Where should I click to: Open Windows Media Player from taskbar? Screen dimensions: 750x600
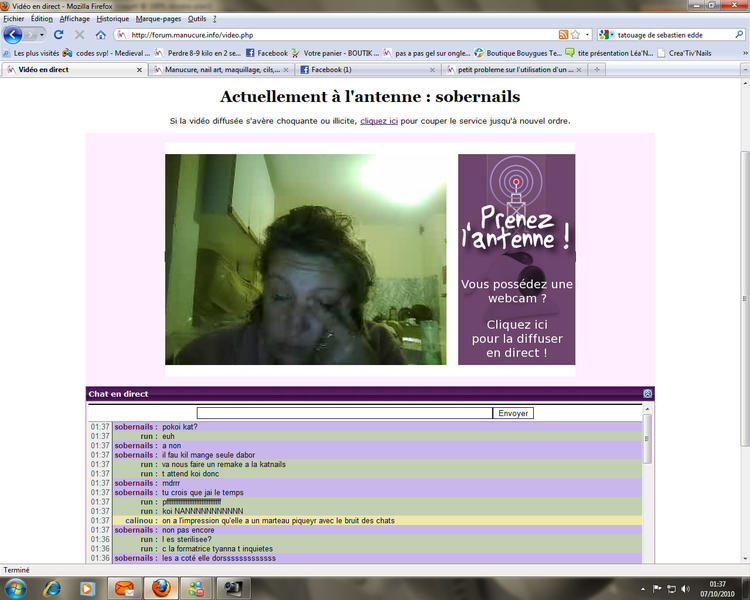click(88, 587)
